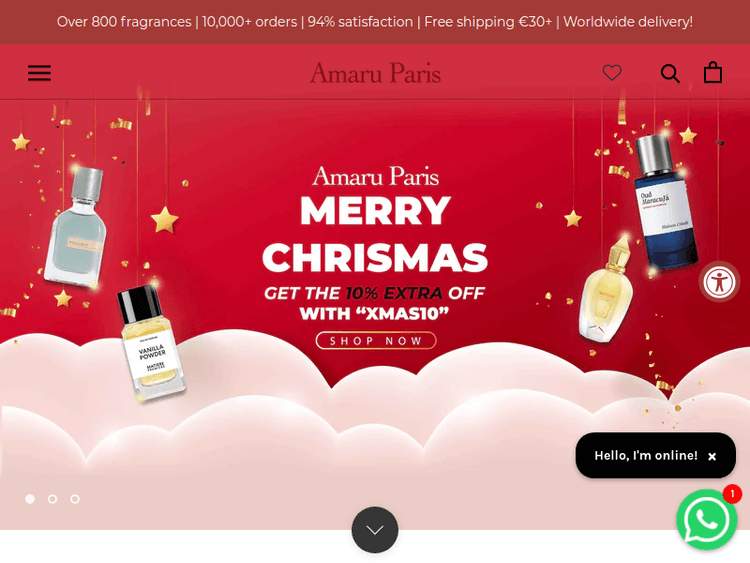This screenshot has width=750, height=563.
Task: Open the shopping bag cart
Action: [x=713, y=72]
